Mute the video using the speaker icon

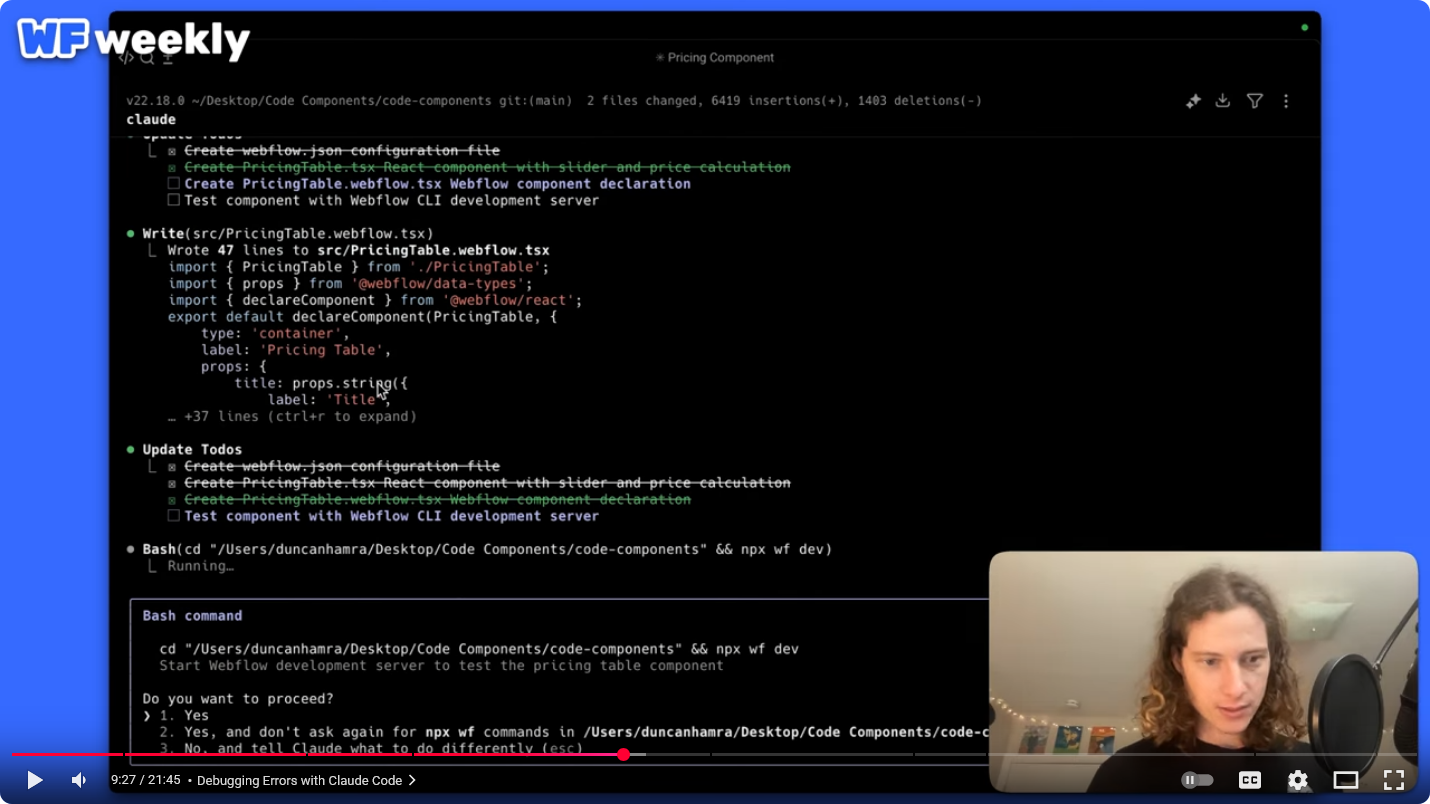[79, 780]
